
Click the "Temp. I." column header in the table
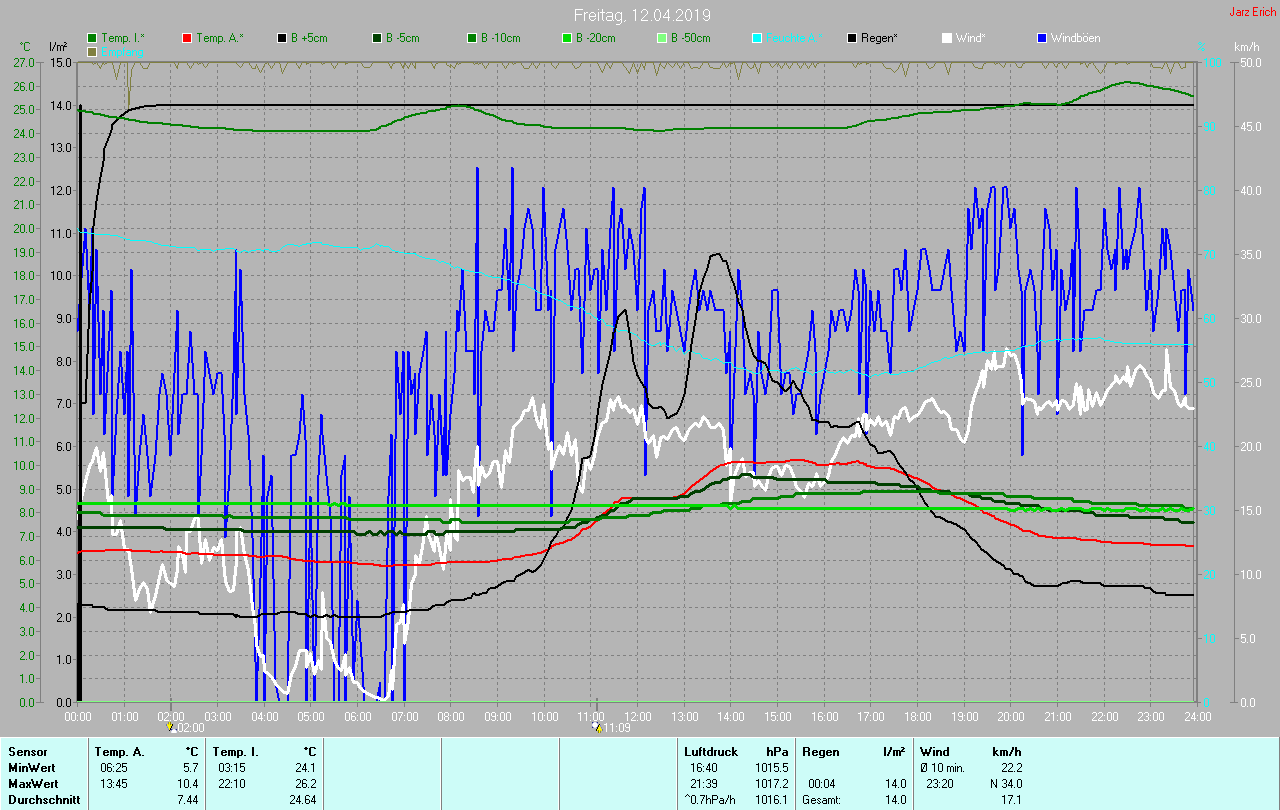235,751
